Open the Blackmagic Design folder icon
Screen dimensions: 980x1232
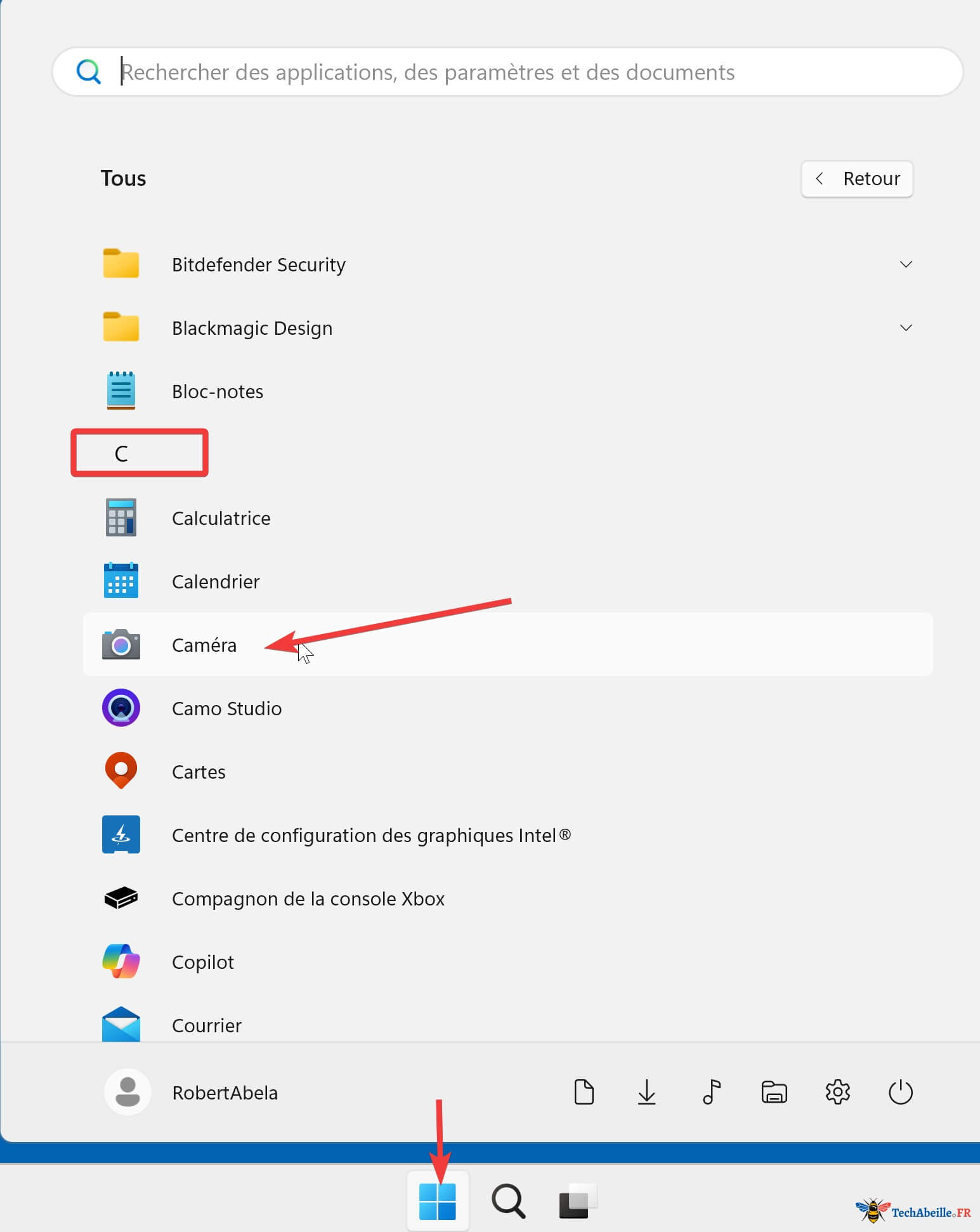[121, 327]
